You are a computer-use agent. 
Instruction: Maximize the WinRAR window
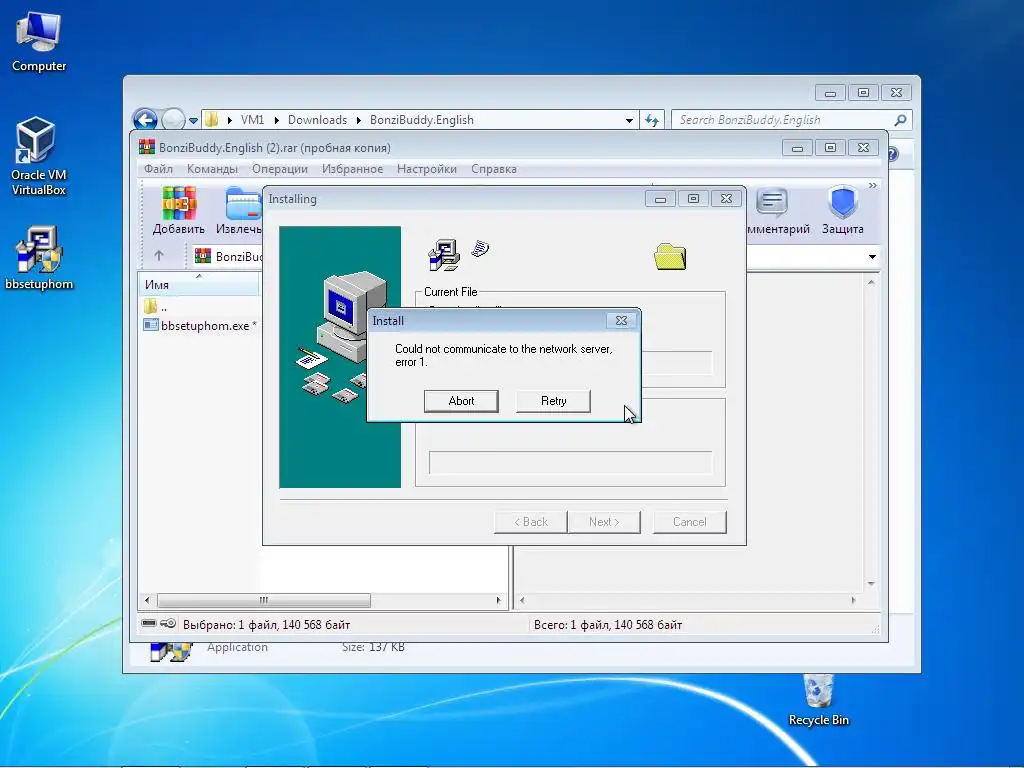click(830, 148)
